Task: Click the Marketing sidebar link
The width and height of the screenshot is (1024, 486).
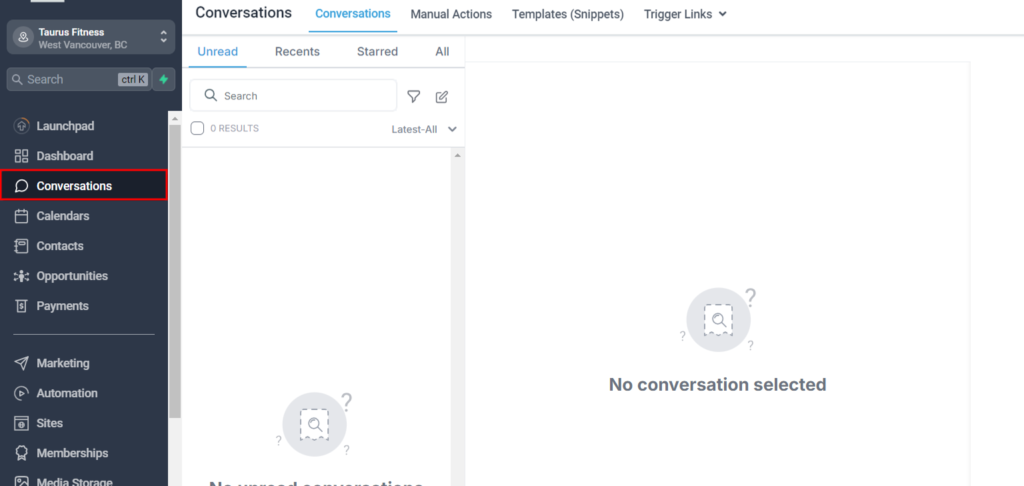Action: 63,363
